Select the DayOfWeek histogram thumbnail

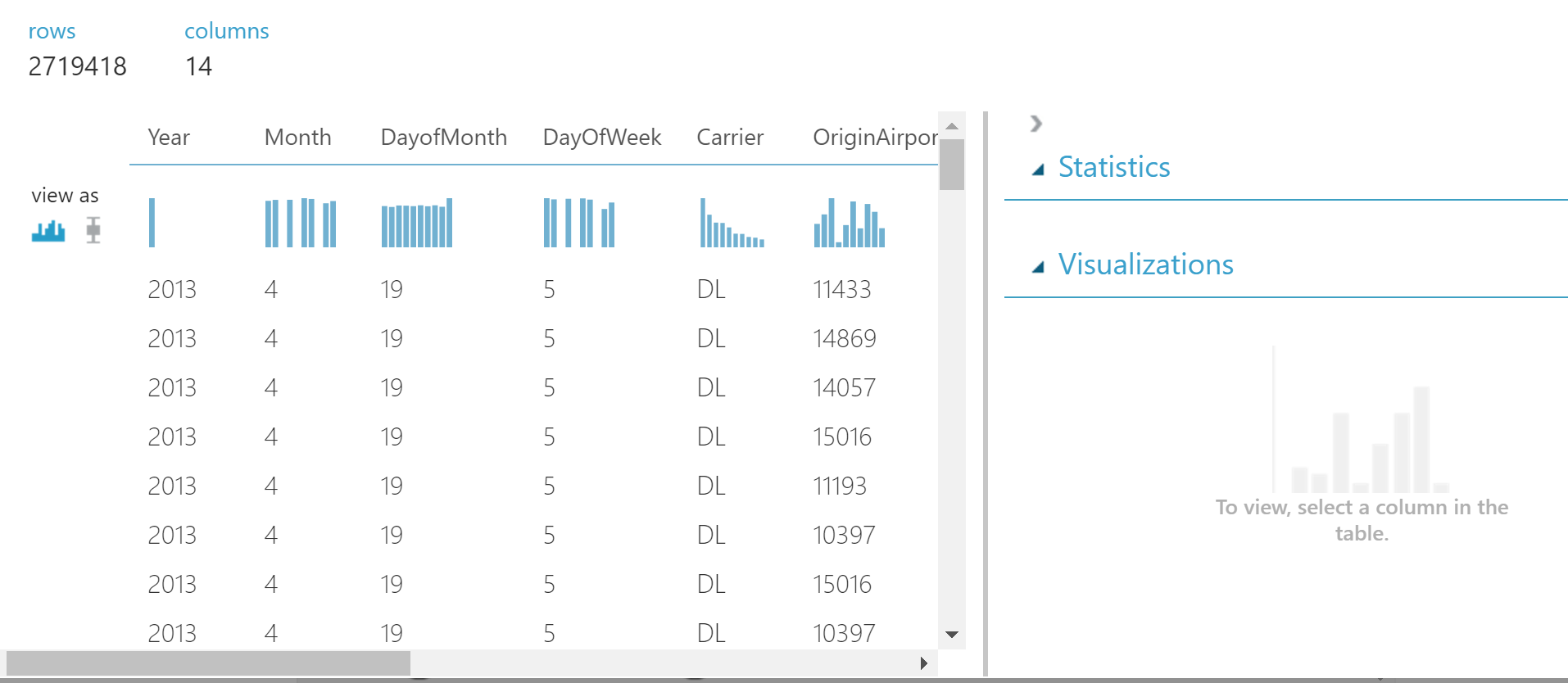click(579, 223)
